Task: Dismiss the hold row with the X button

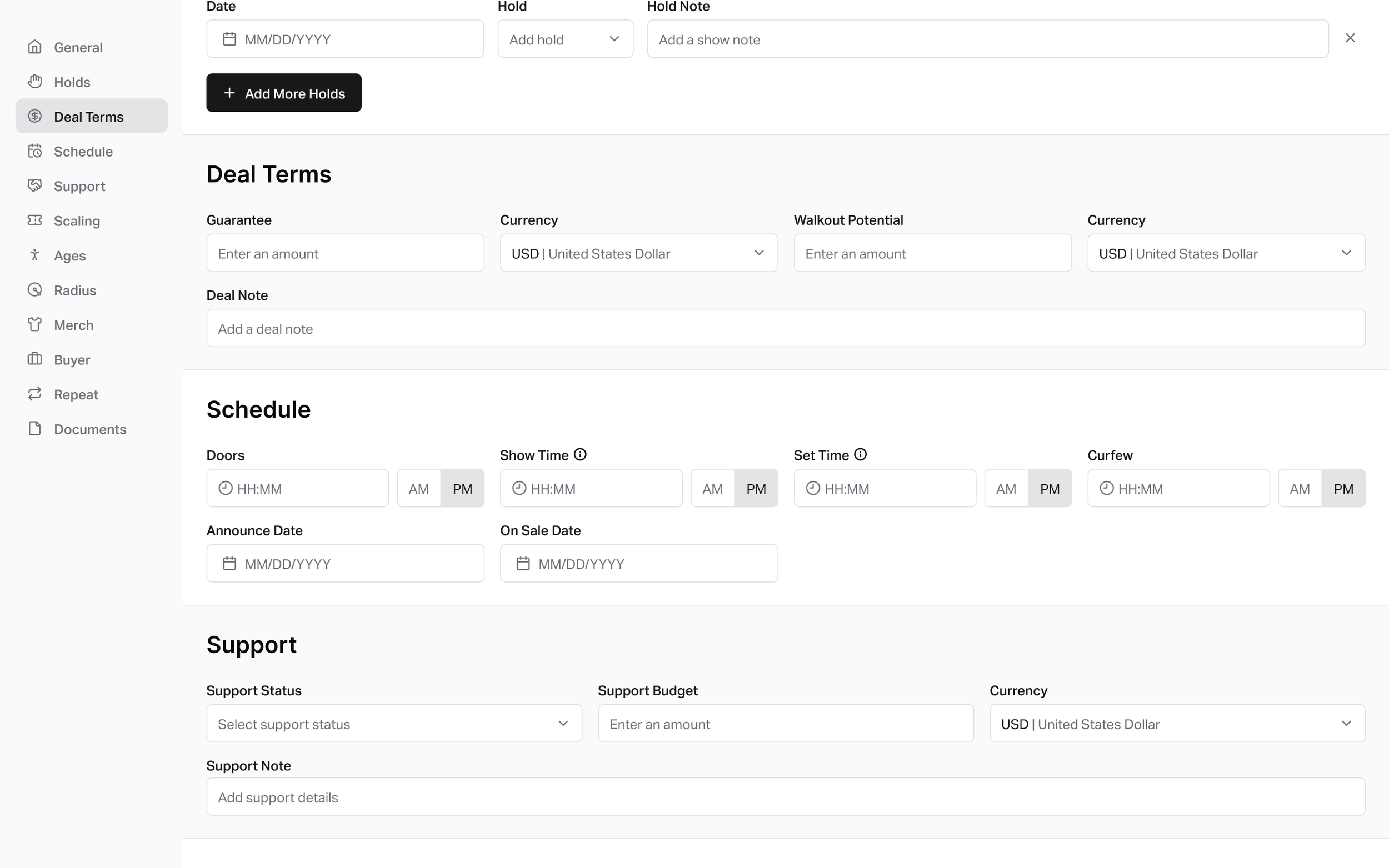Action: tap(1351, 37)
